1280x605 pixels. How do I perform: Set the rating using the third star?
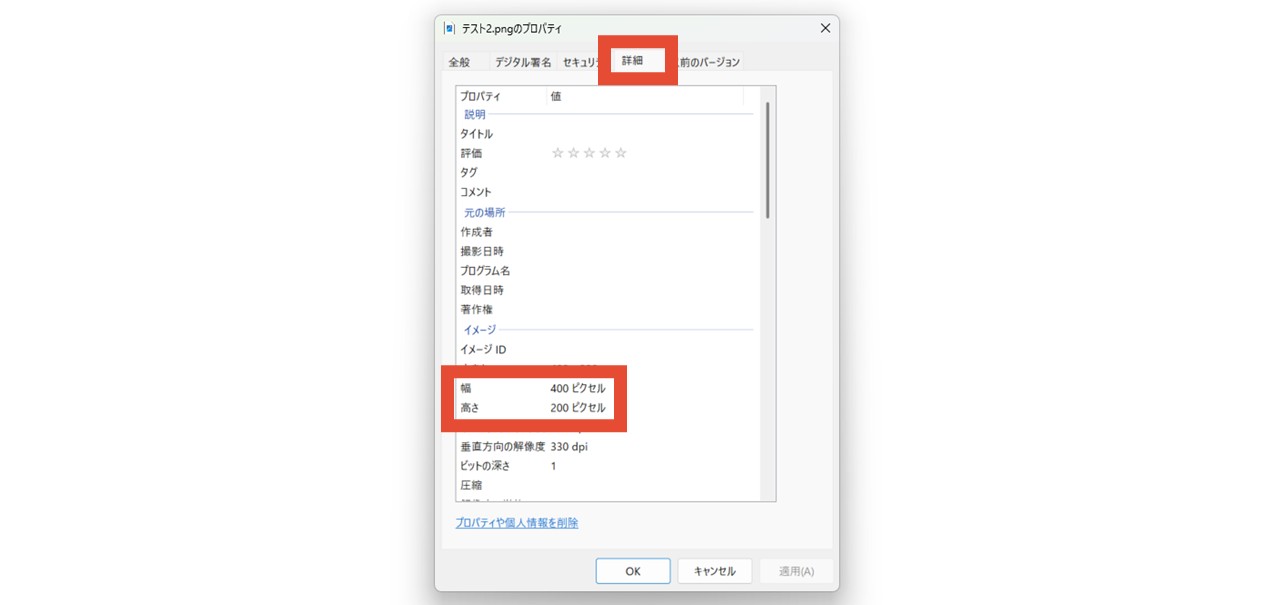point(589,153)
